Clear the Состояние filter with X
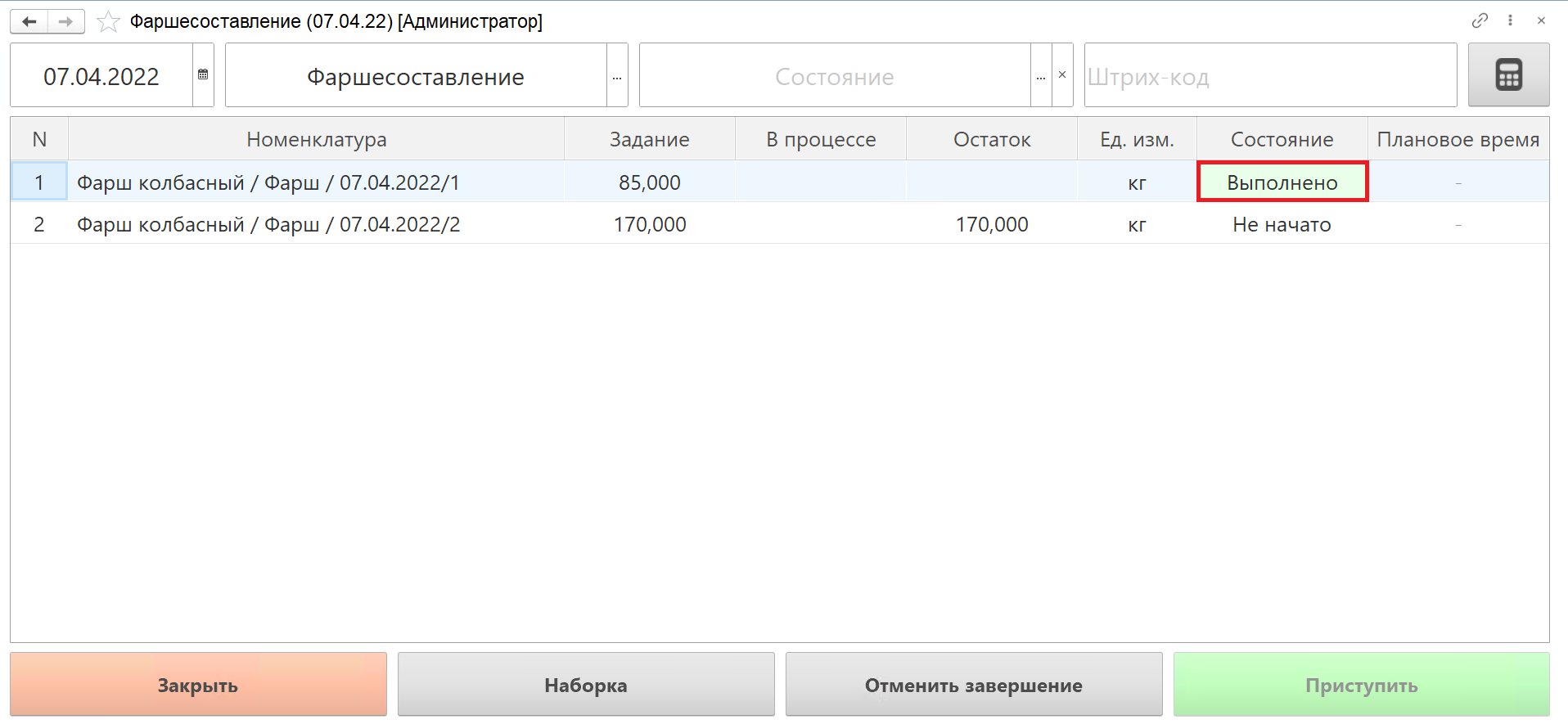 coord(1062,75)
